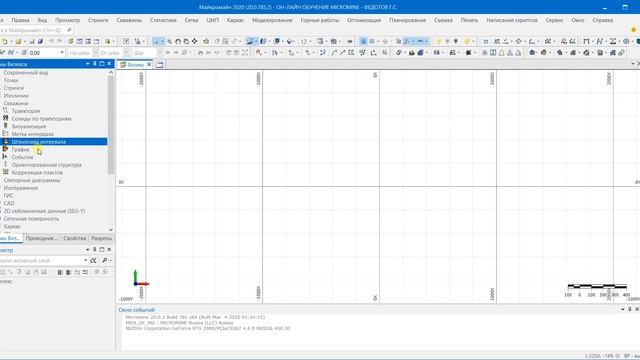Screen dimensions: 640x360
Task: Select the CAD tree item
Action: [x=9, y=203]
